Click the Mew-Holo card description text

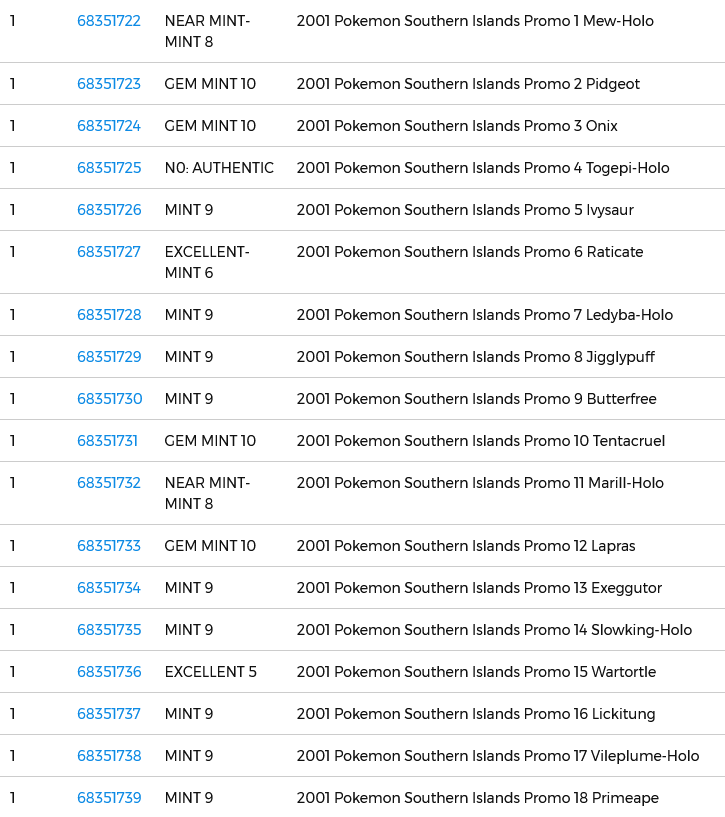tap(475, 21)
